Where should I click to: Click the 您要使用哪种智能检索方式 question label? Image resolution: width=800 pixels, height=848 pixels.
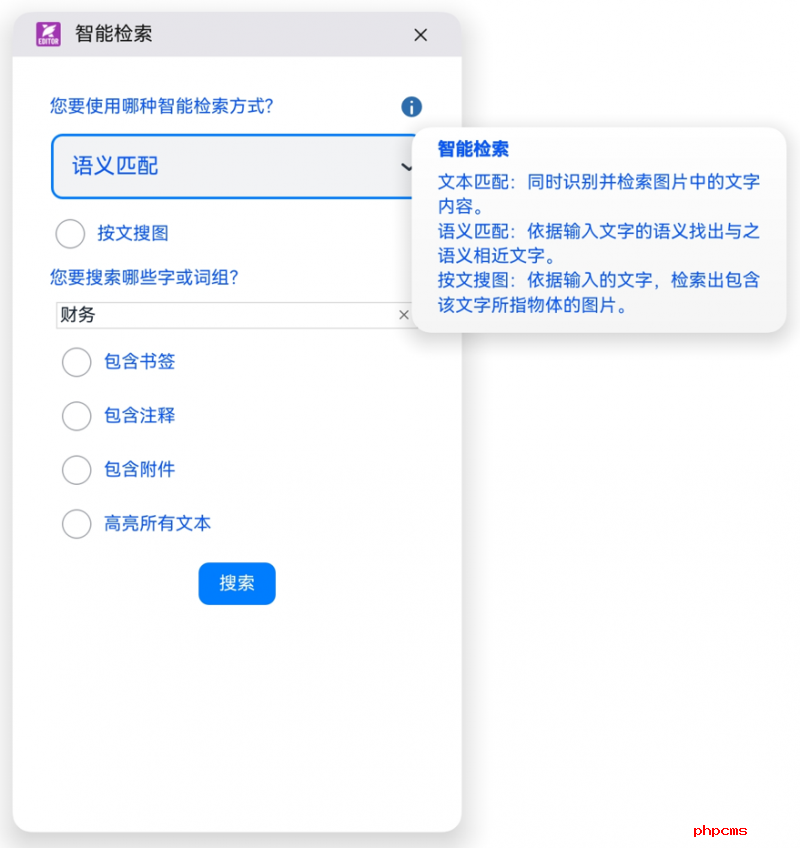tap(162, 106)
